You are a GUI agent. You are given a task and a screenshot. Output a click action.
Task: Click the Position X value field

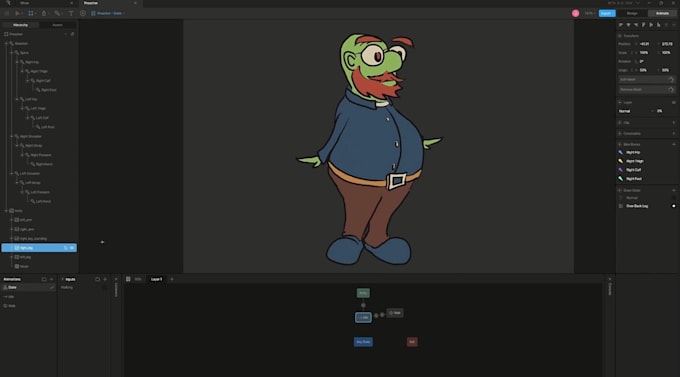click(644, 44)
